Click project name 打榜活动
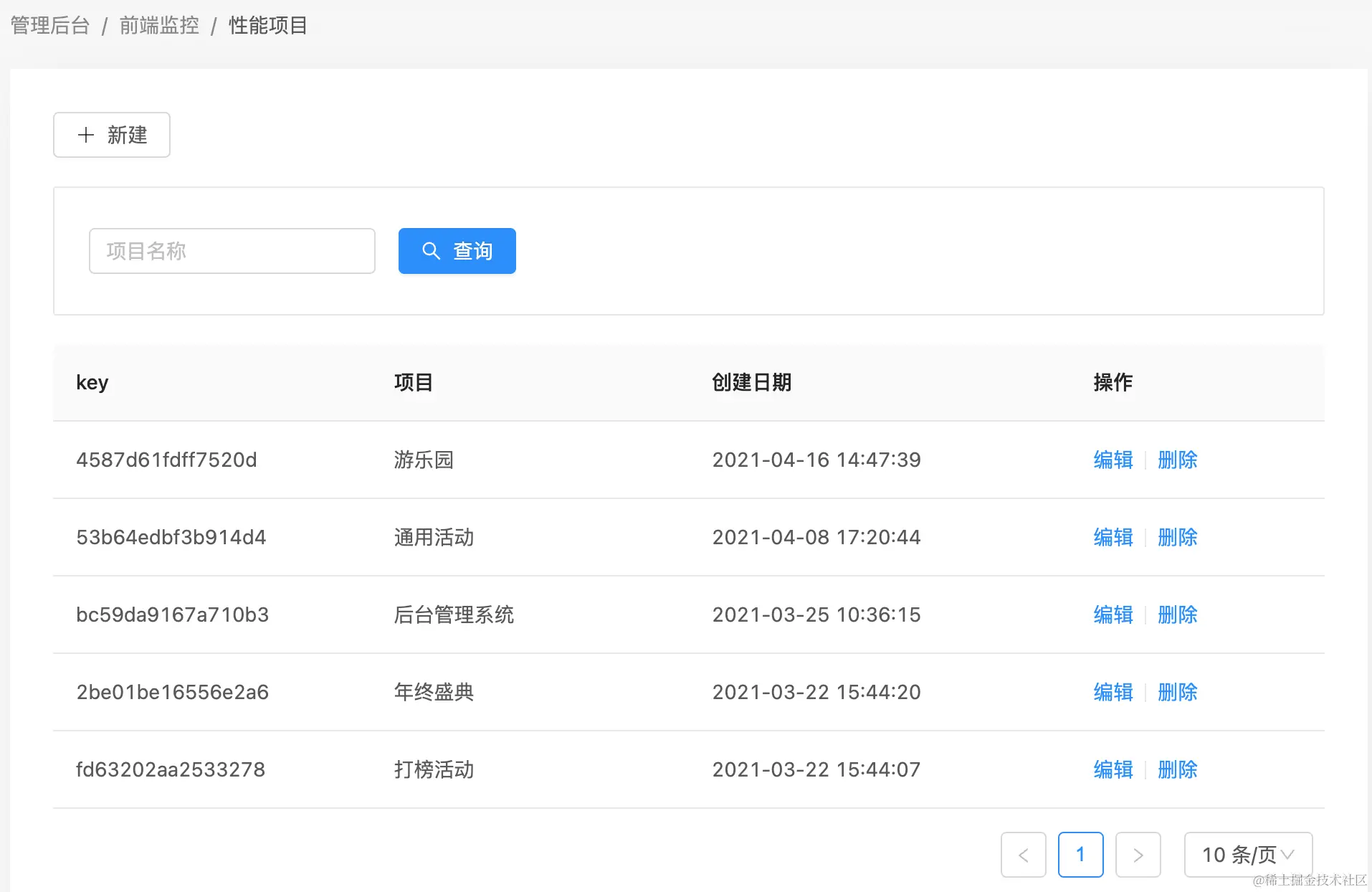This screenshot has height=892, width=1372. click(x=434, y=769)
